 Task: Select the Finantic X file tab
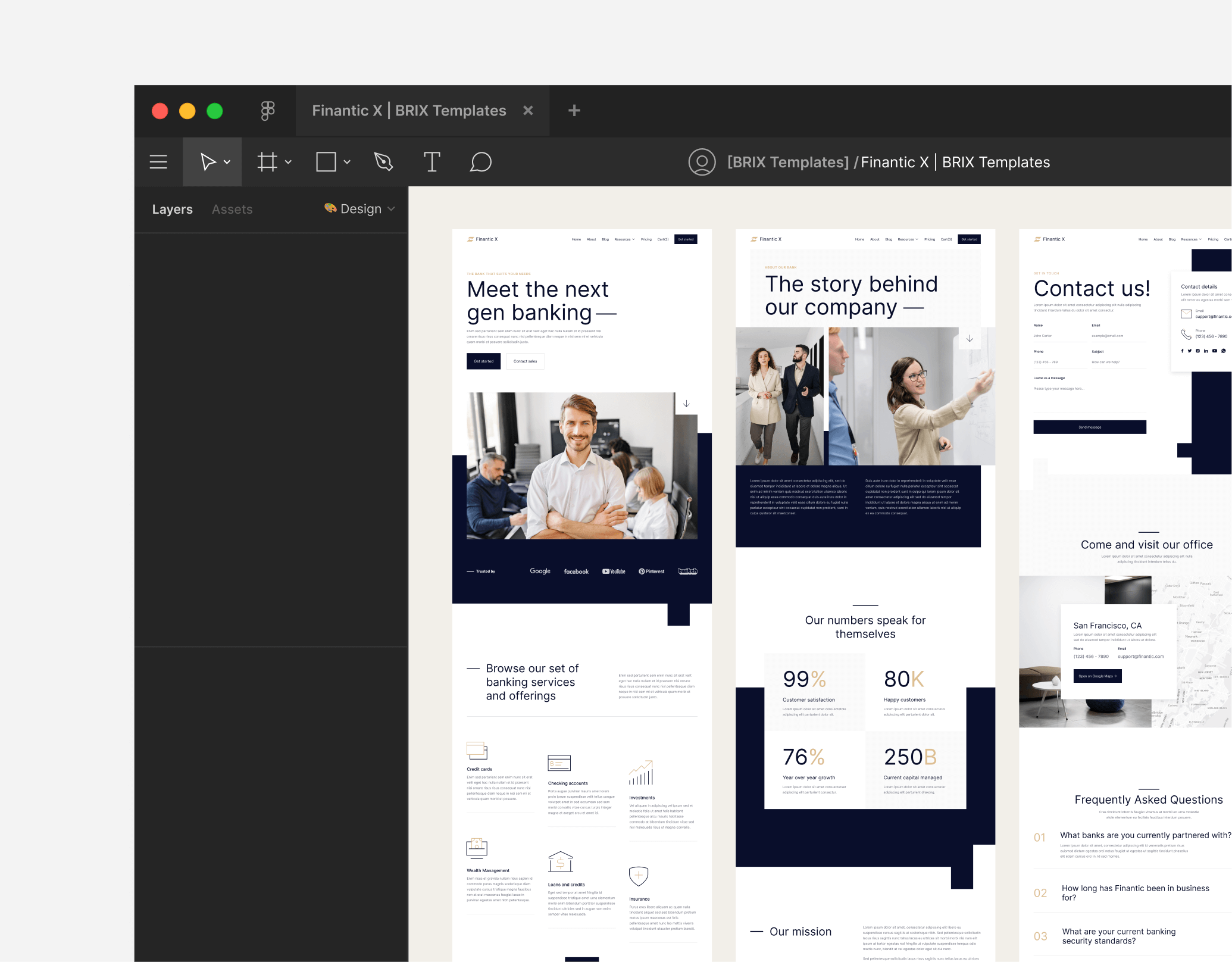pos(409,110)
